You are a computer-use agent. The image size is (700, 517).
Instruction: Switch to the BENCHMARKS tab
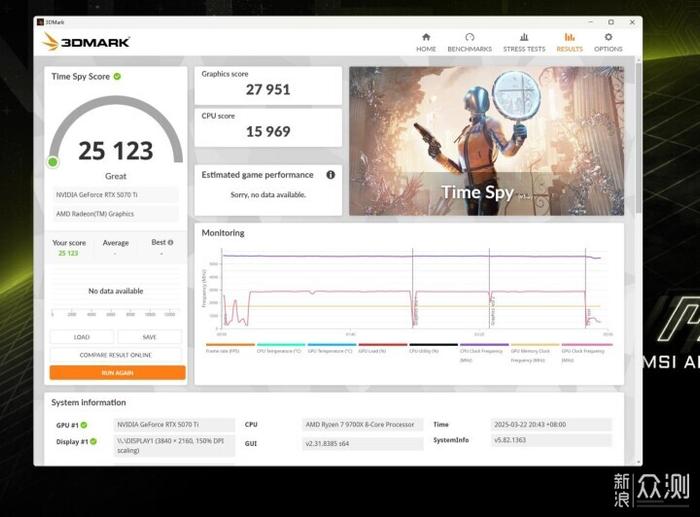(469, 43)
